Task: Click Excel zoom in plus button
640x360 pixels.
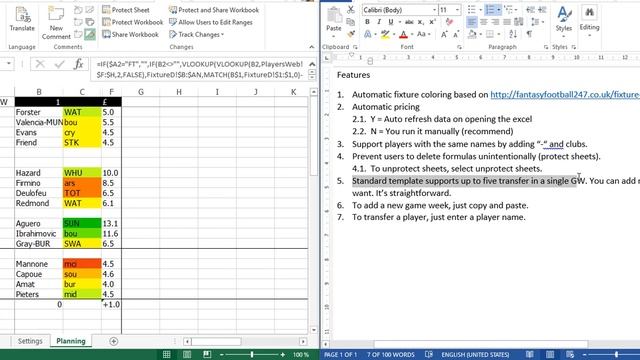Action: click(x=282, y=355)
